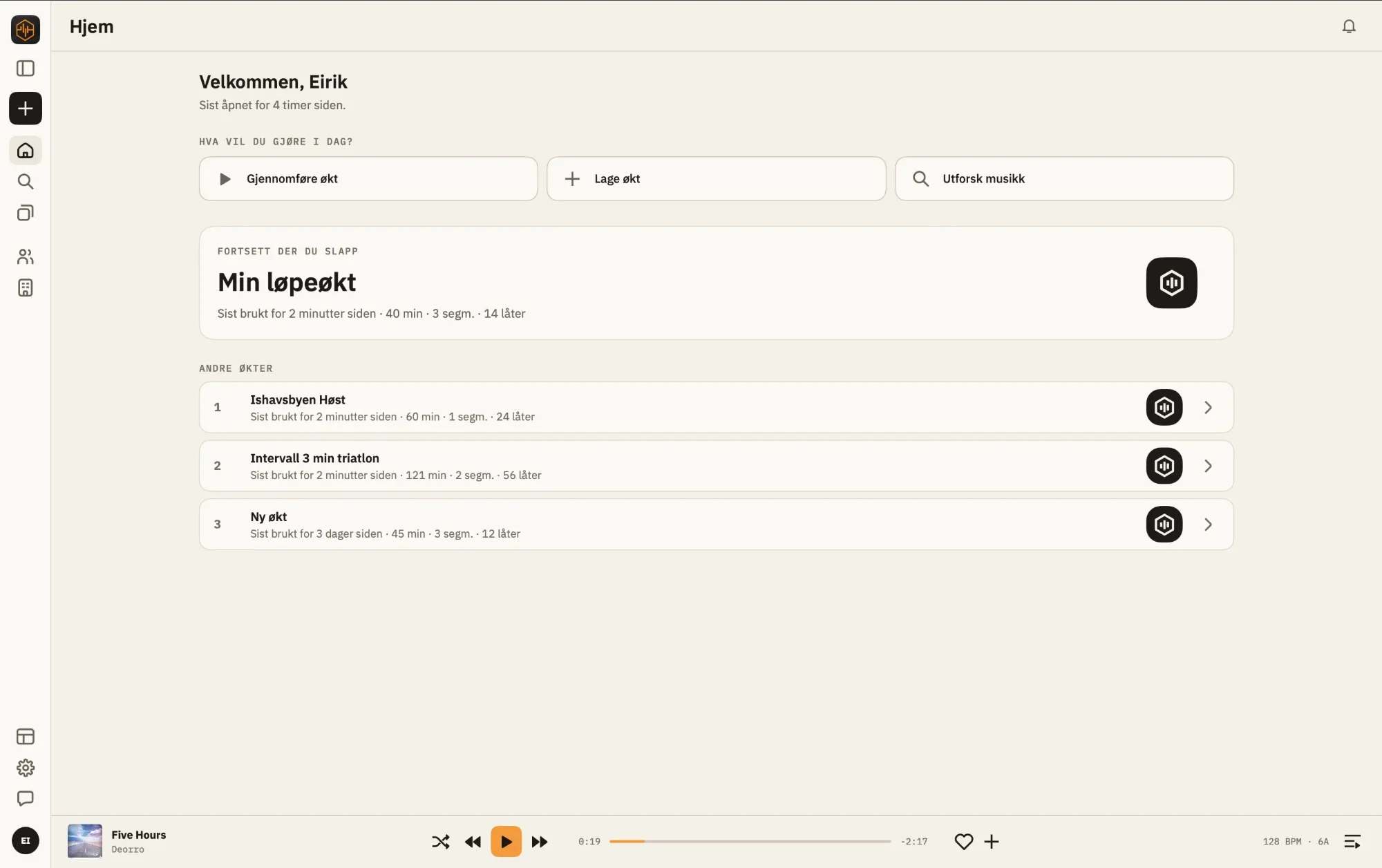
Task: Open the stacked library icon in the sidebar
Action: [x=26, y=213]
